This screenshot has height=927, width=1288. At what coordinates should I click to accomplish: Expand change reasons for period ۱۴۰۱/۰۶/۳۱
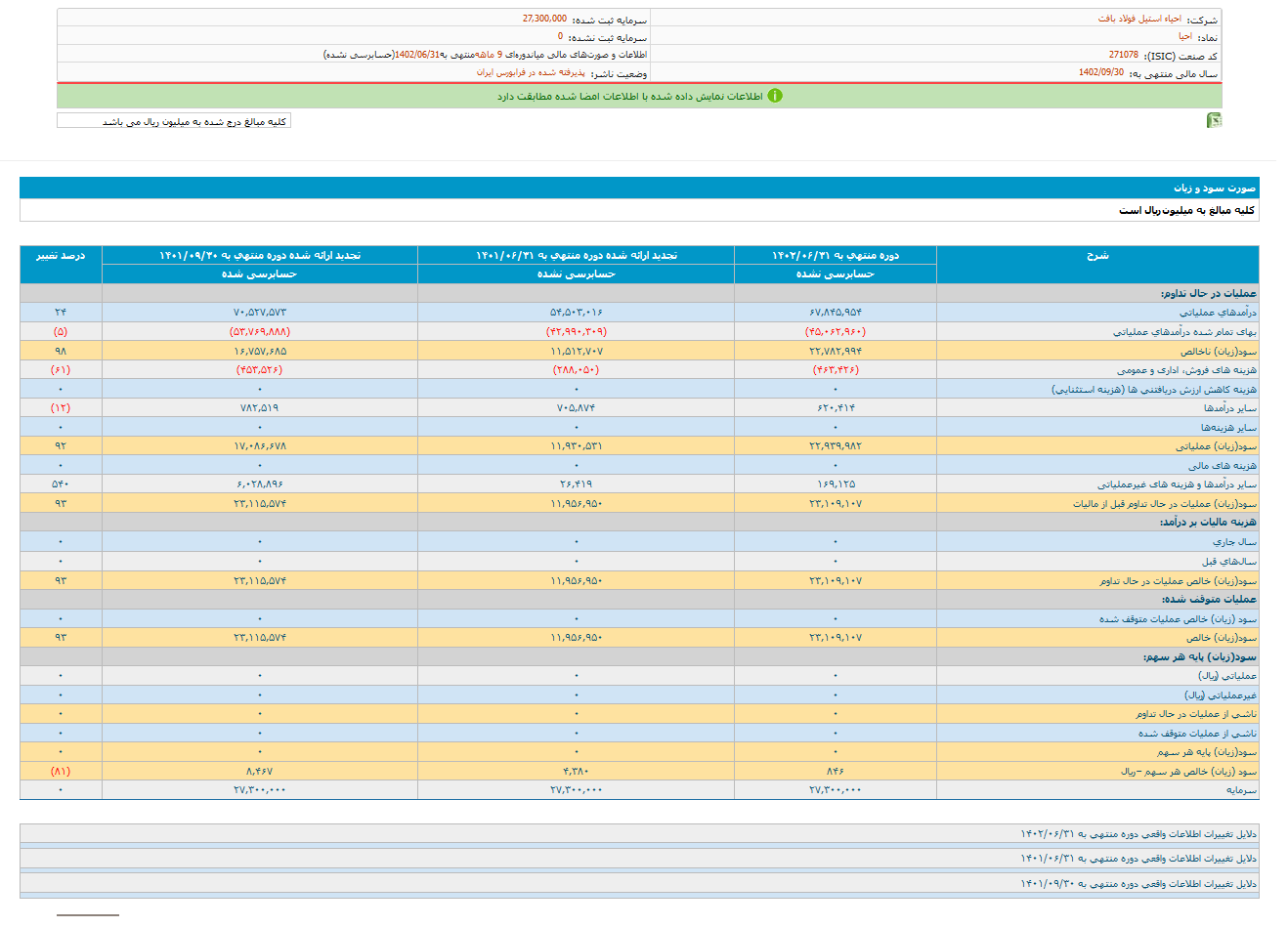[x=1138, y=859]
